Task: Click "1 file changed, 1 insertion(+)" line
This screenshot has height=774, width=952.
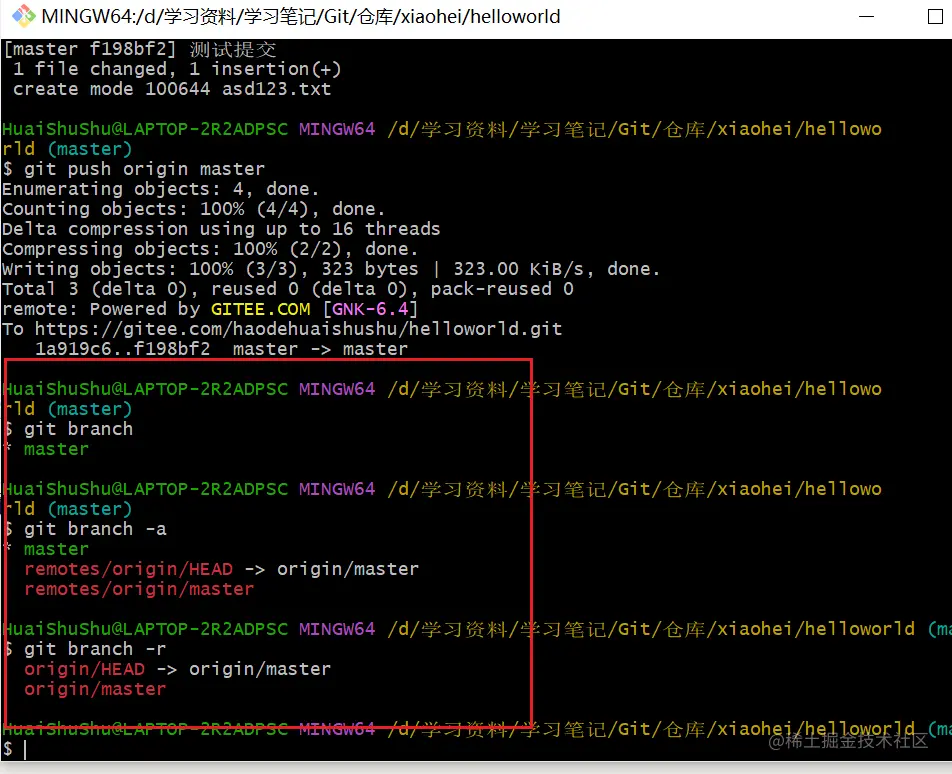Action: click(177, 69)
